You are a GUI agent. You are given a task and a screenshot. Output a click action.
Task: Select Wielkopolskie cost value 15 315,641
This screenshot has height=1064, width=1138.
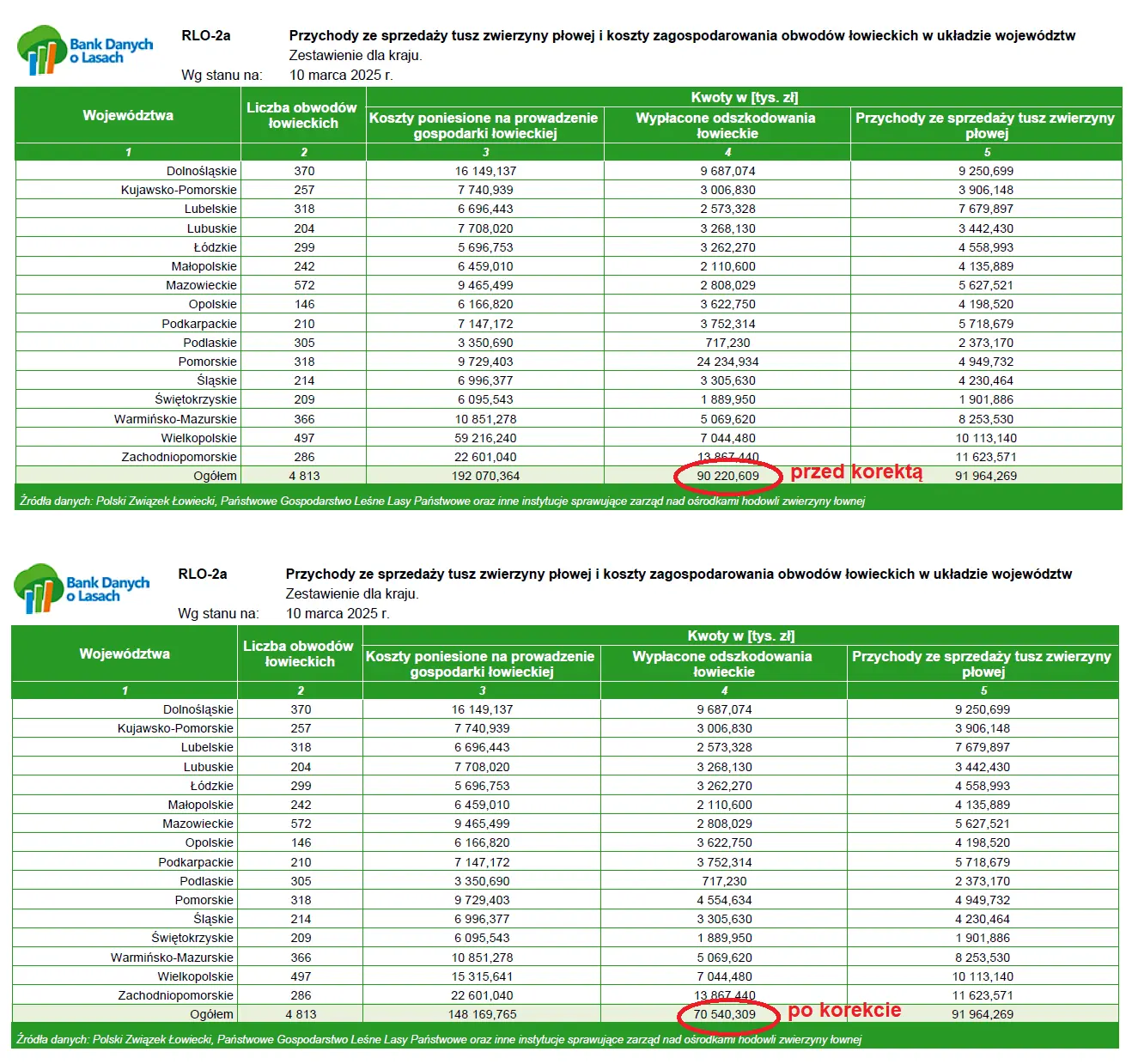(482, 976)
